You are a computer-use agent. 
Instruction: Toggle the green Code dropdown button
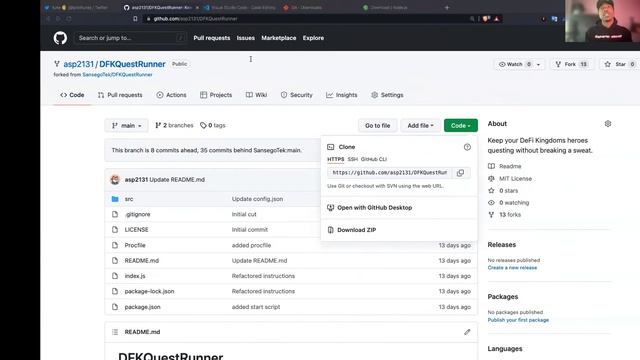[460, 126]
